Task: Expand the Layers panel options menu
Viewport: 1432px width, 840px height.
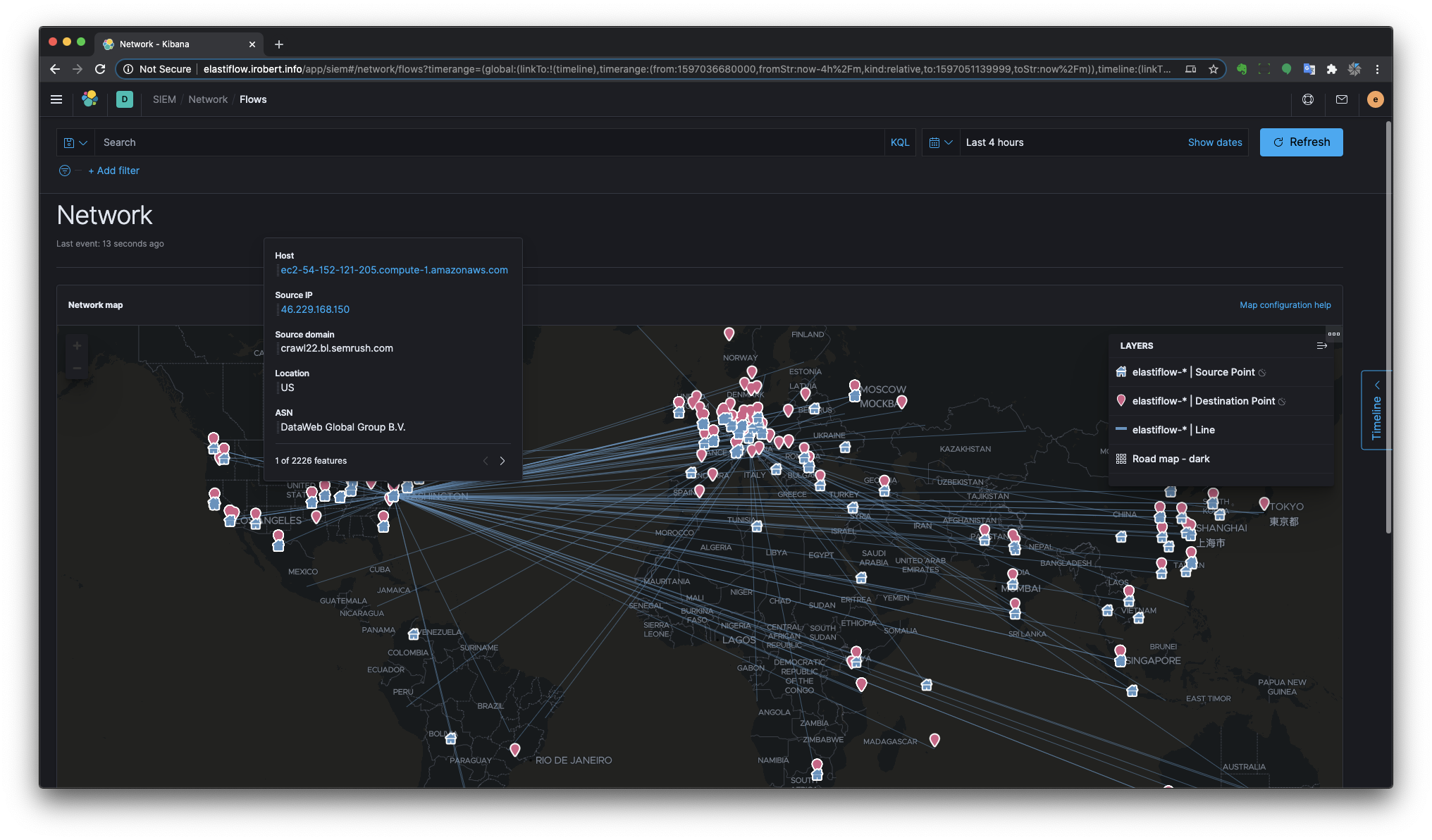Action: tap(1334, 333)
